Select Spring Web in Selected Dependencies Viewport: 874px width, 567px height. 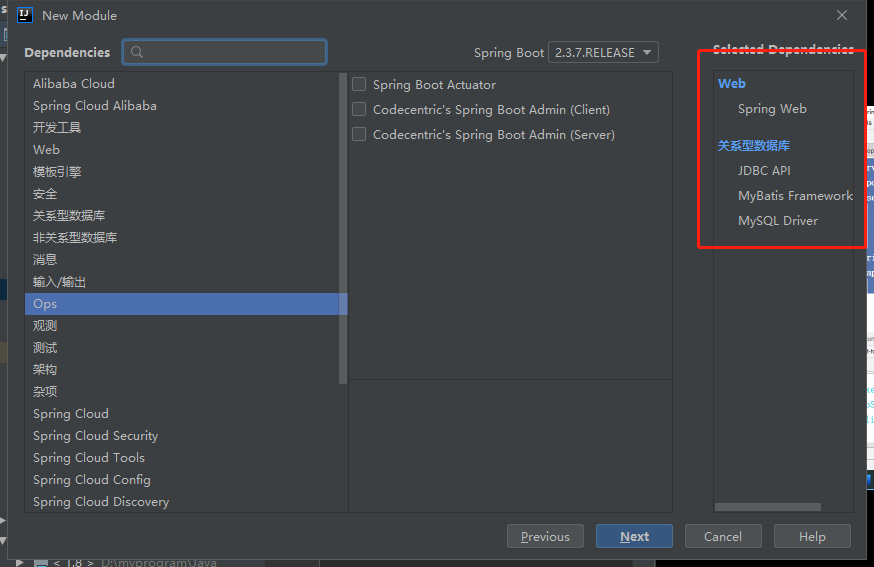coord(772,109)
